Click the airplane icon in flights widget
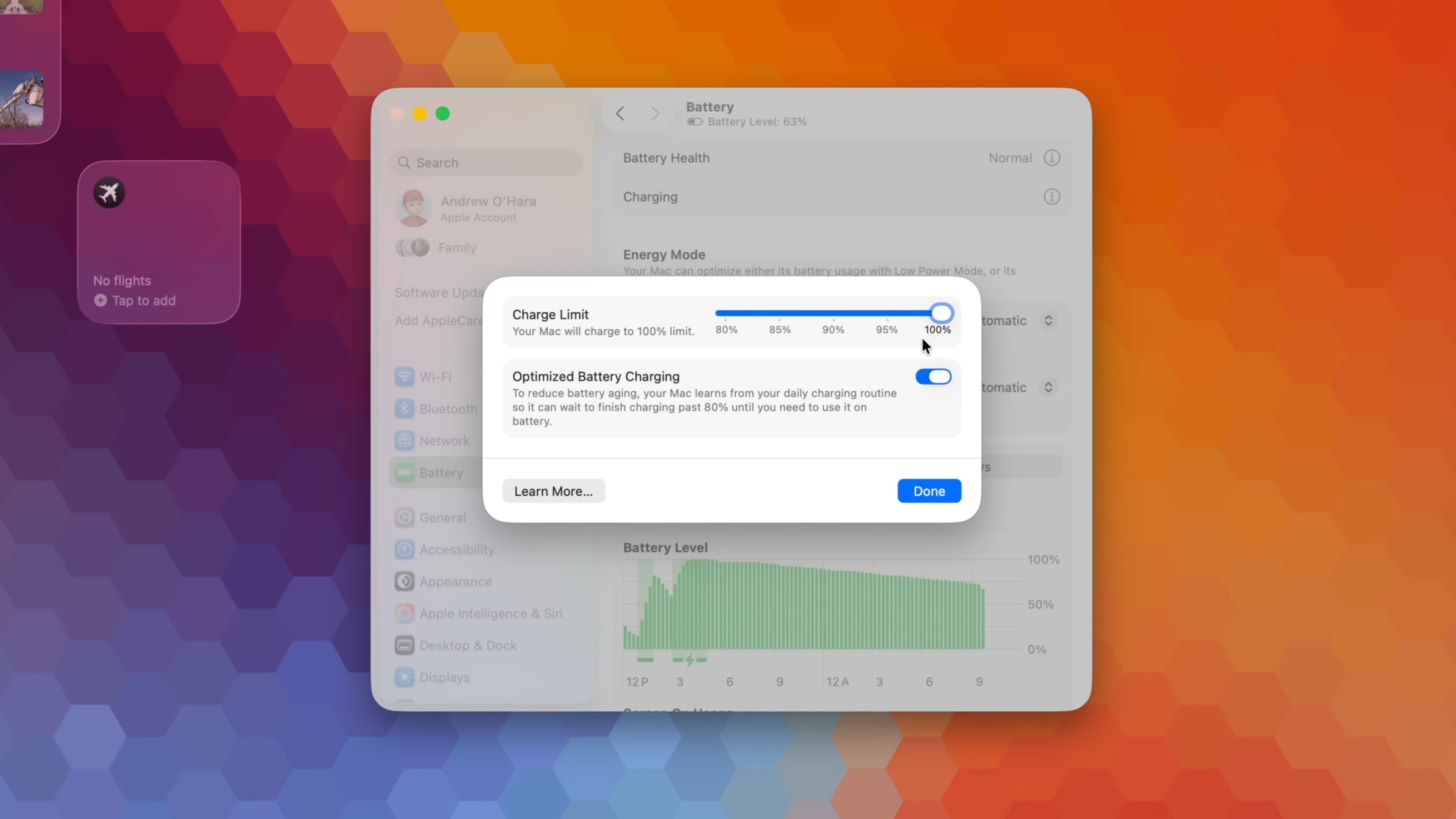The height and width of the screenshot is (819, 1456). pos(109,193)
